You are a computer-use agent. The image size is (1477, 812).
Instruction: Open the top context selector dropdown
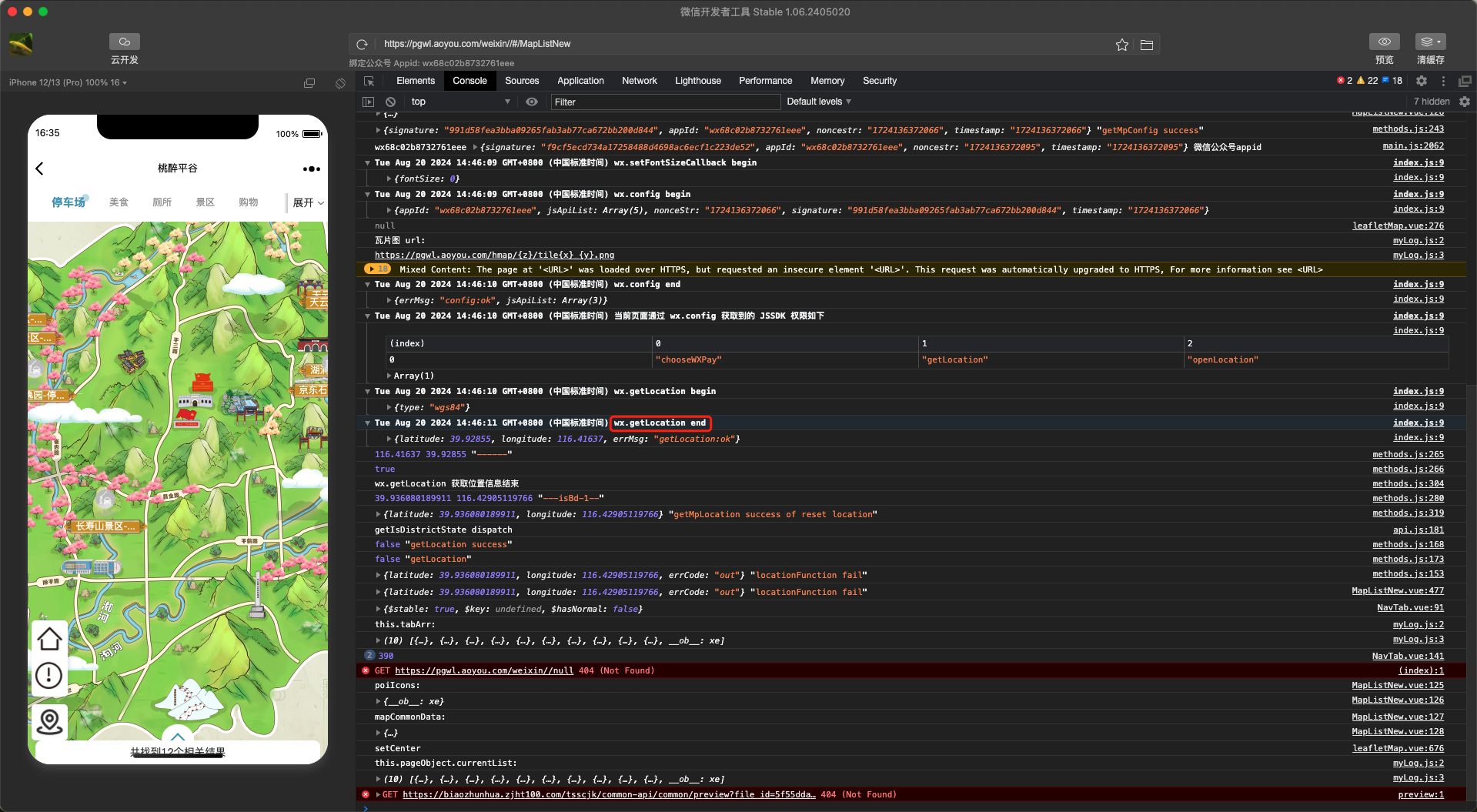tap(460, 102)
